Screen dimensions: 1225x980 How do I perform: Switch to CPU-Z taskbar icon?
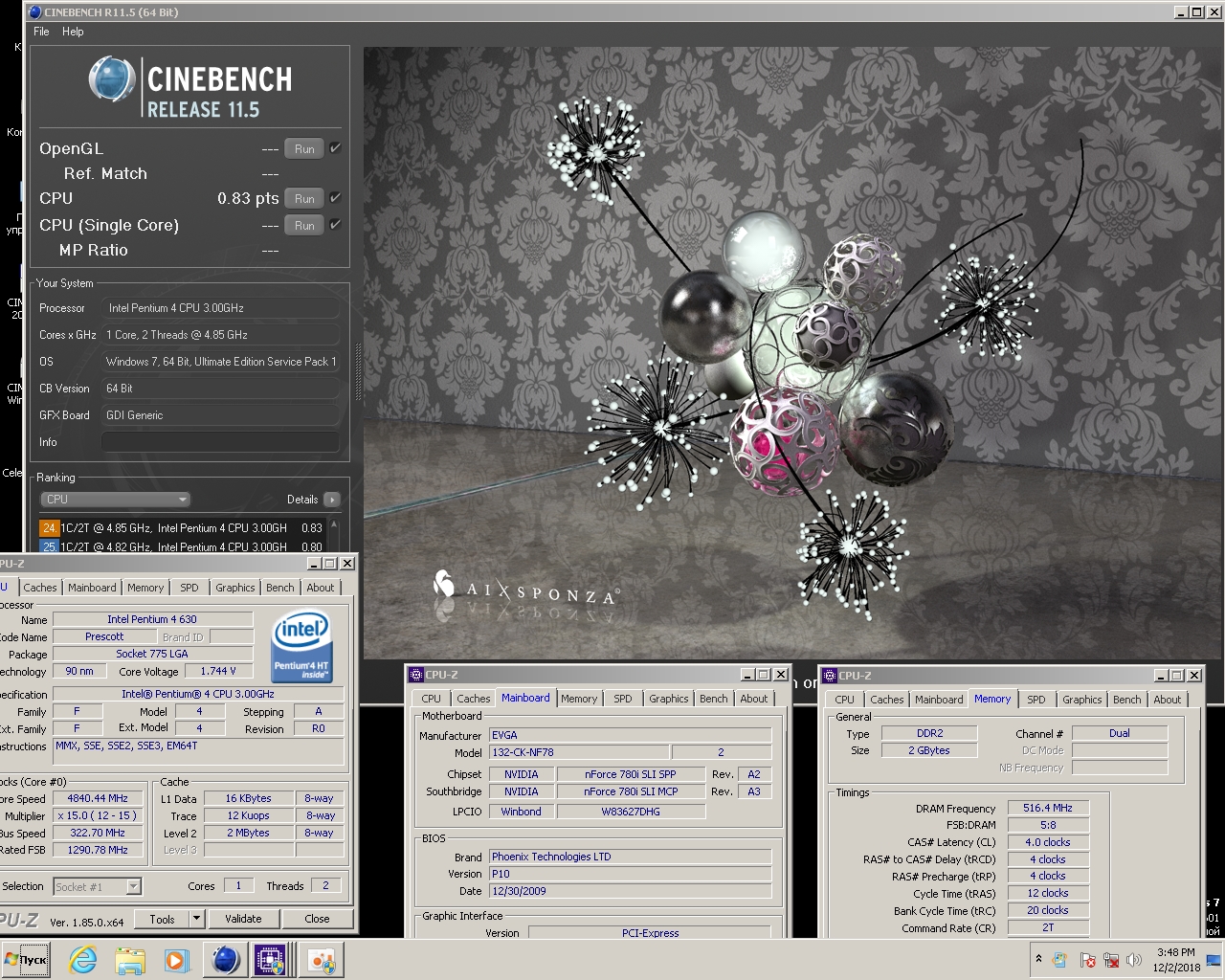[271, 960]
